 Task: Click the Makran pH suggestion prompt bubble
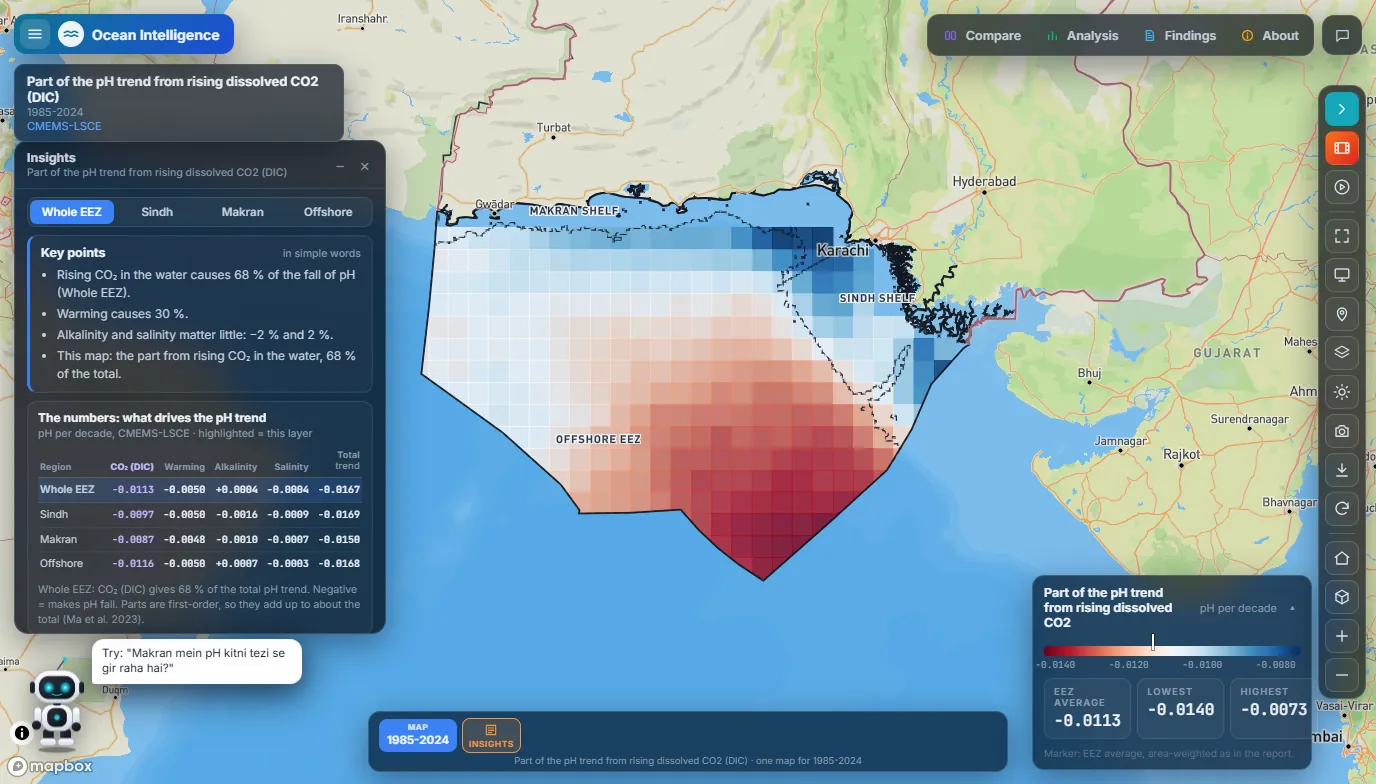click(197, 661)
